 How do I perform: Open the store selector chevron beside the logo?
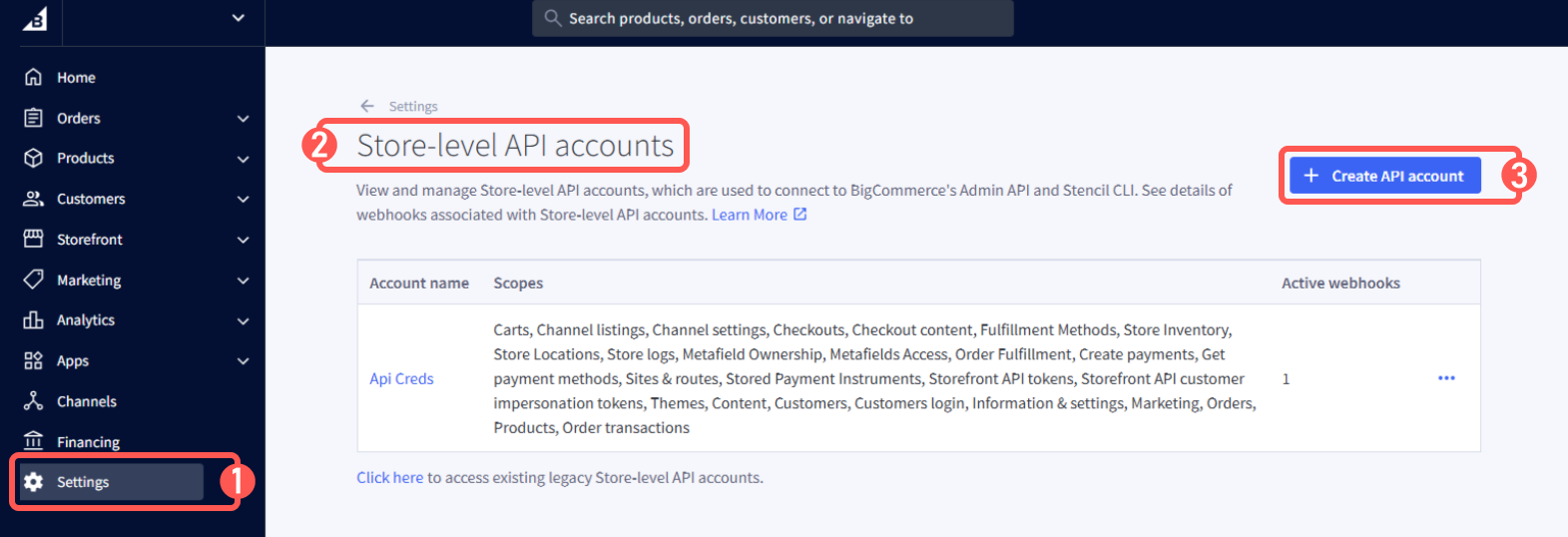pyautogui.click(x=239, y=18)
